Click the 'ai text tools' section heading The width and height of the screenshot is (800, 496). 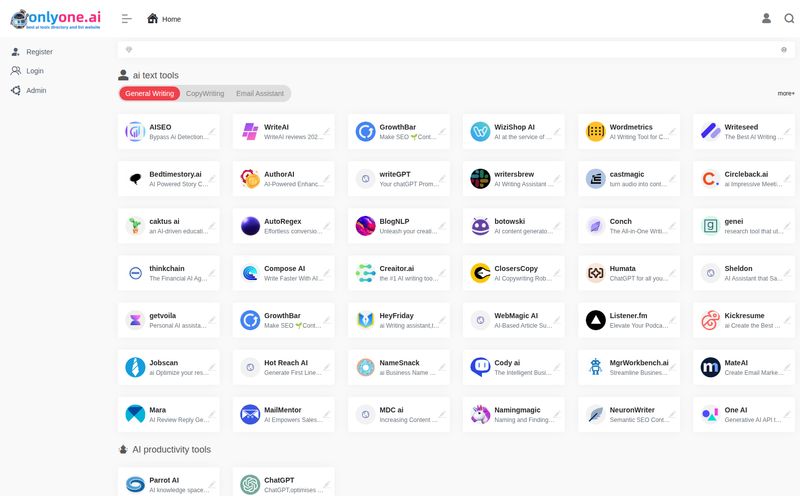pyautogui.click(x=156, y=75)
